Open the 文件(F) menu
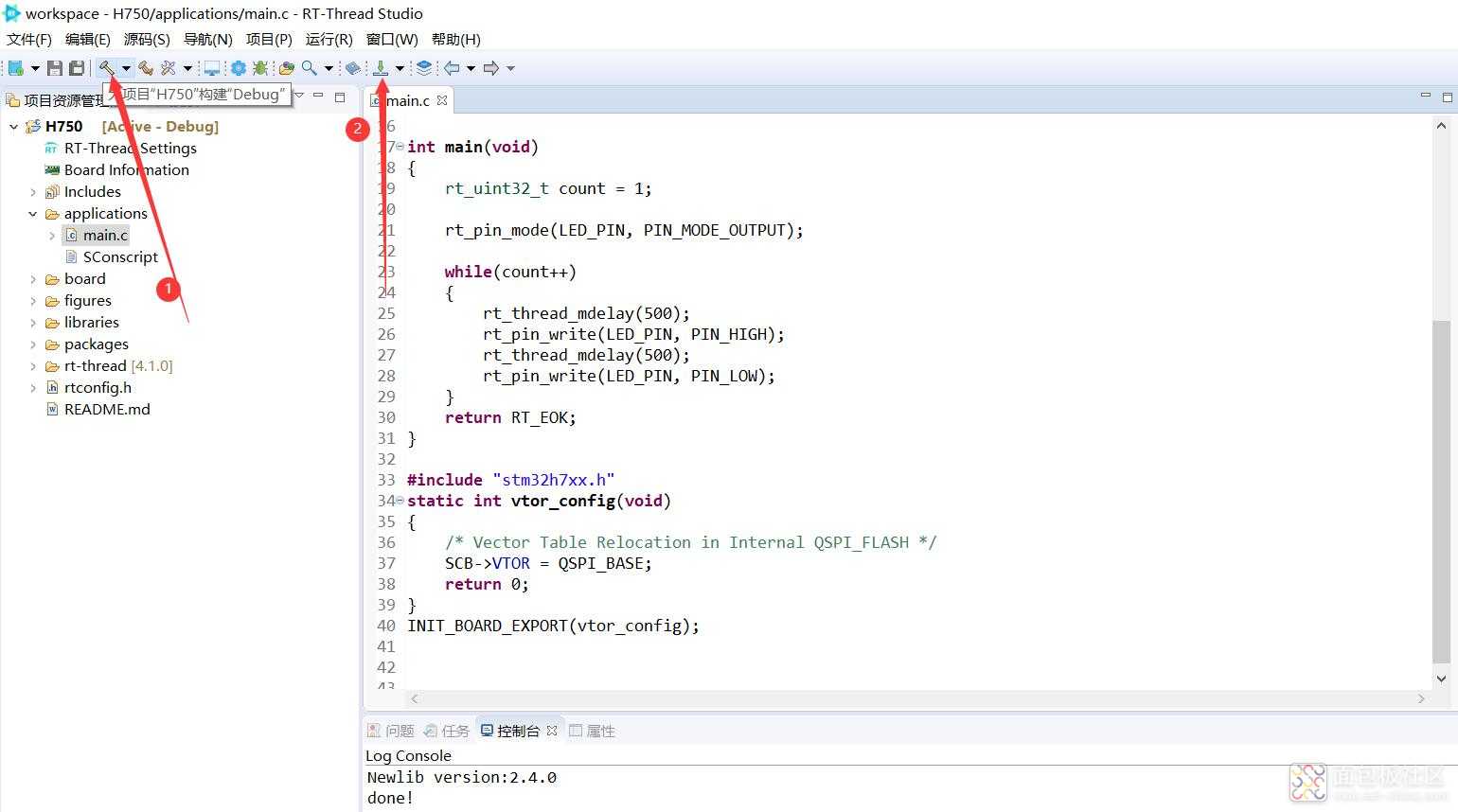The image size is (1458, 812). [29, 39]
